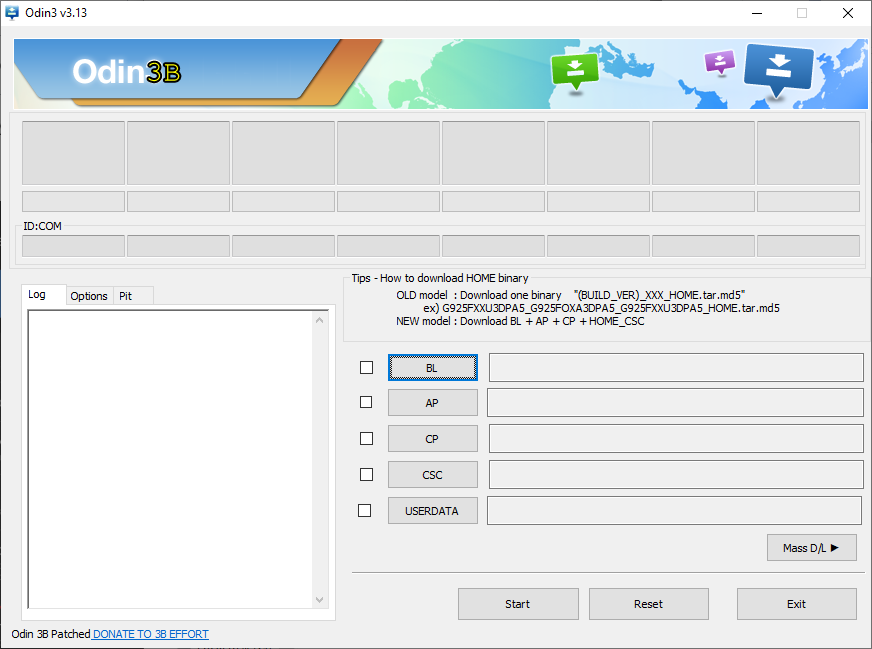Open the DONATE TO 3B EFFORT link
The width and height of the screenshot is (872, 649).
point(151,634)
